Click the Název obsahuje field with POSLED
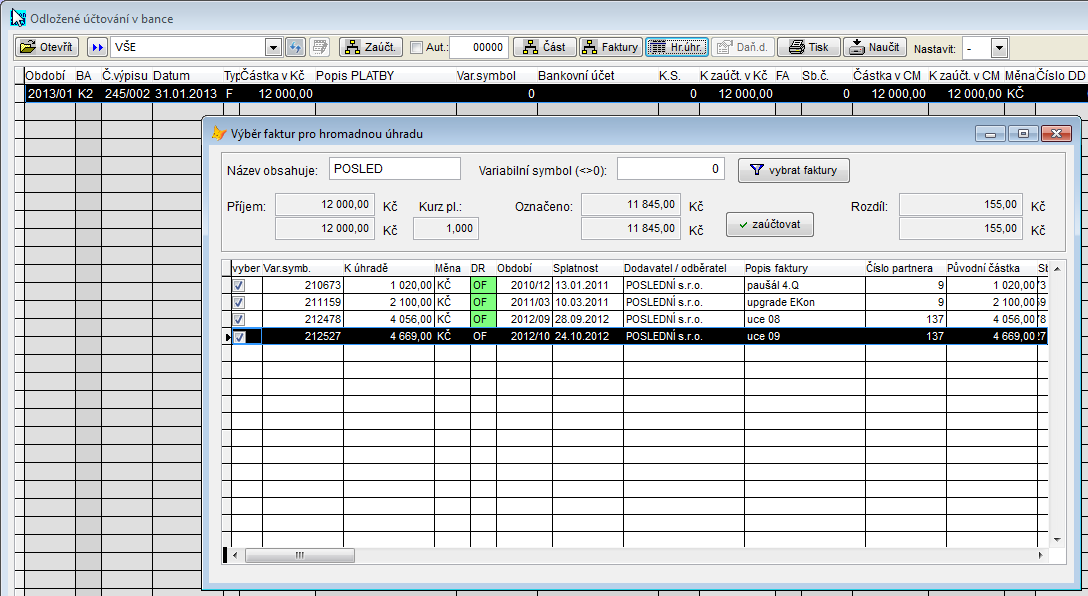Viewport: 1088px width, 596px height. pos(395,169)
